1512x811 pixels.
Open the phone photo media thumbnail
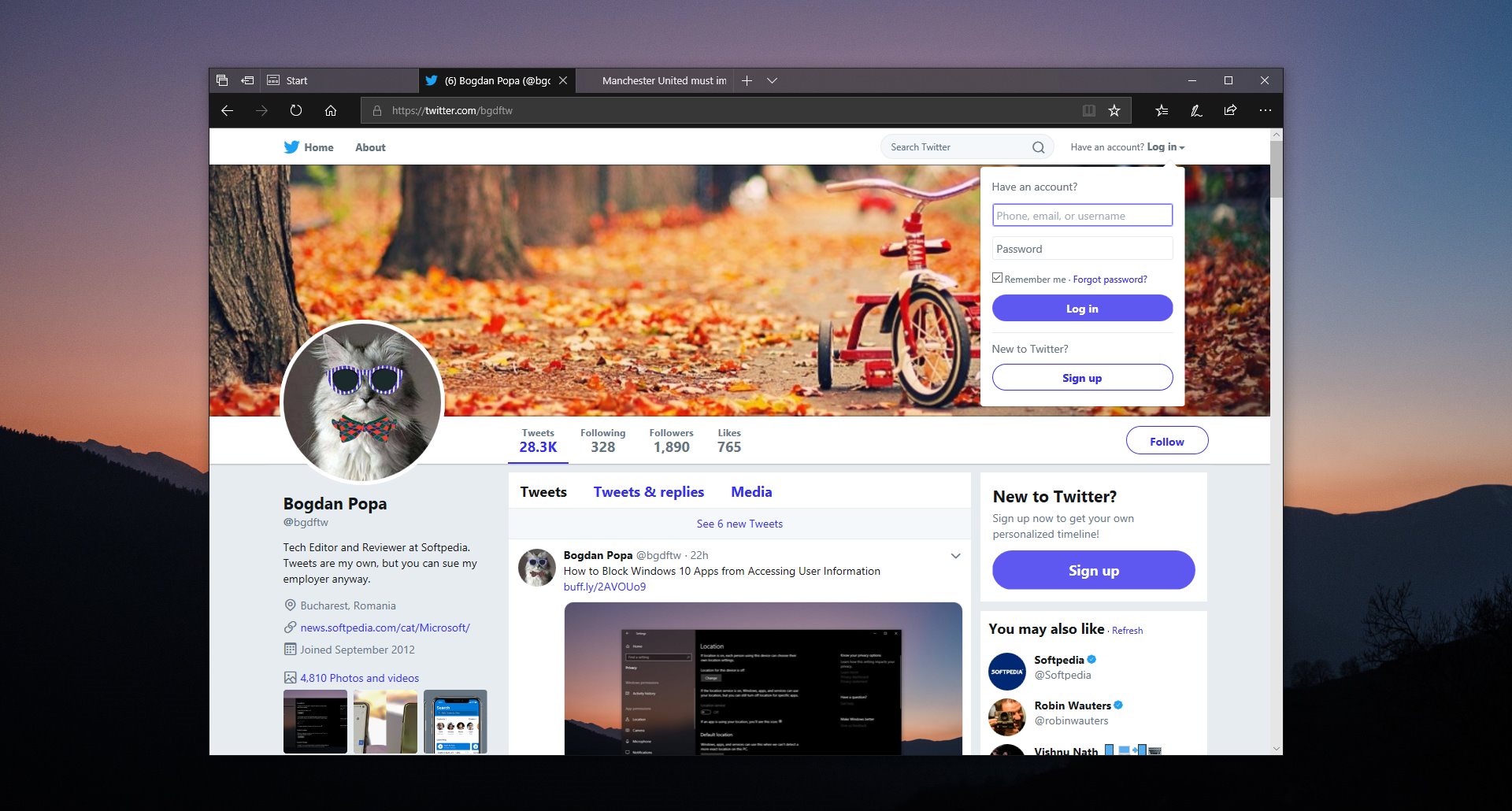tap(385, 721)
